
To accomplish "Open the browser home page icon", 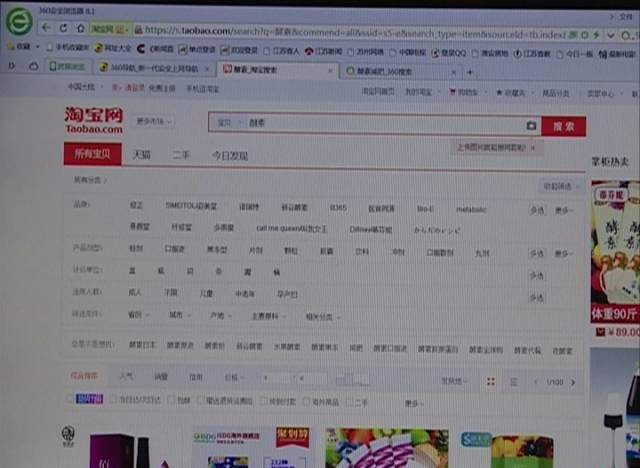I will (x=81, y=29).
